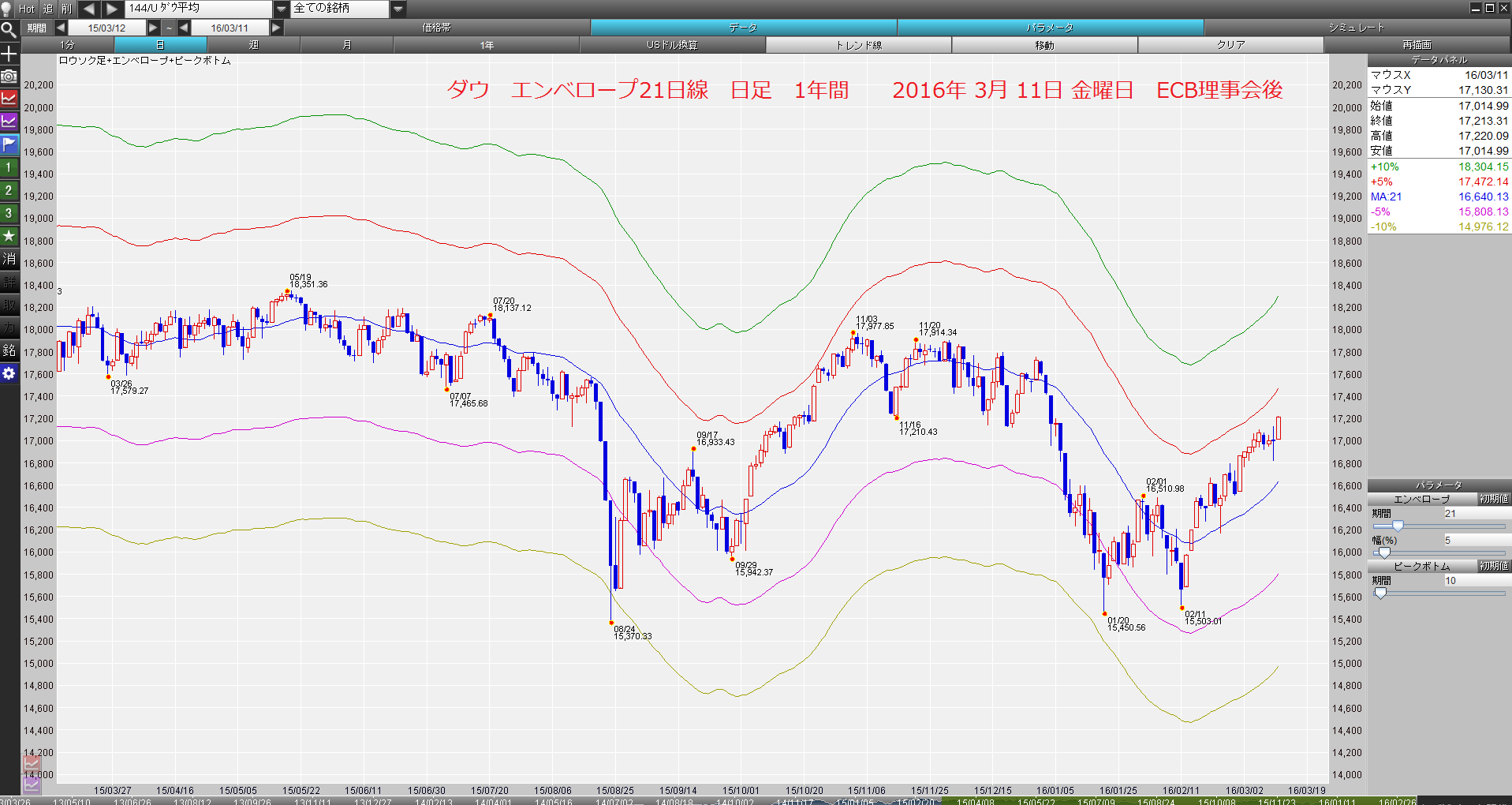
Task: Click the Hot button in top toolbar
Action: pos(28,9)
